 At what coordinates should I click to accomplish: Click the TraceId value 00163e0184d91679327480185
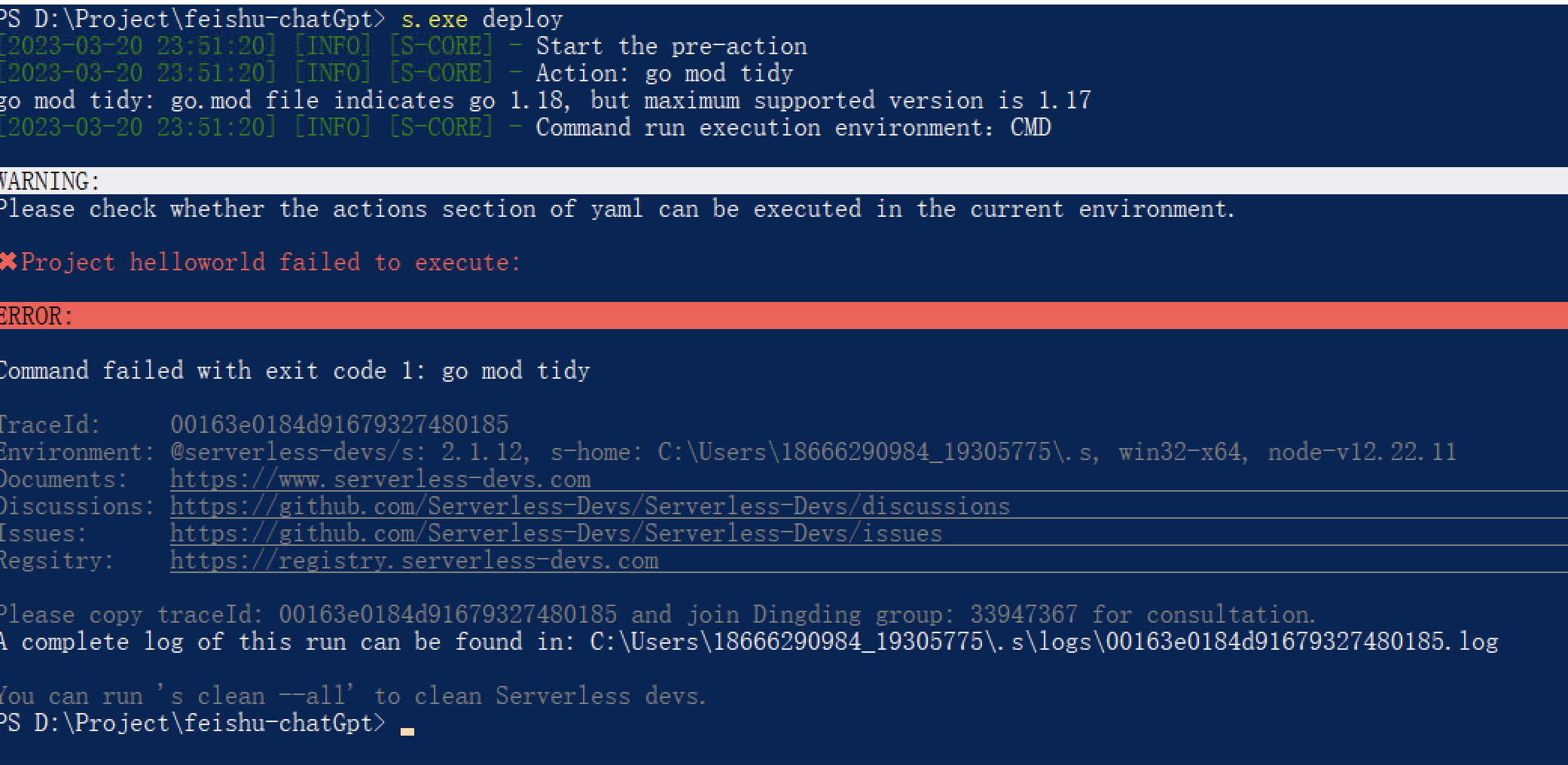pyautogui.click(x=340, y=425)
